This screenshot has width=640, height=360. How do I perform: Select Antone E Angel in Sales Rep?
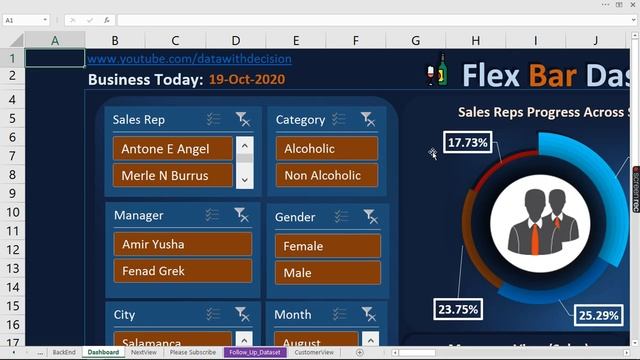click(x=173, y=149)
